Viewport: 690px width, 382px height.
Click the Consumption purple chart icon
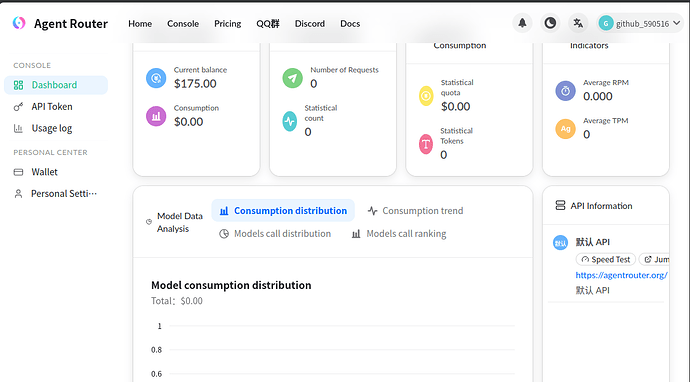tap(156, 117)
